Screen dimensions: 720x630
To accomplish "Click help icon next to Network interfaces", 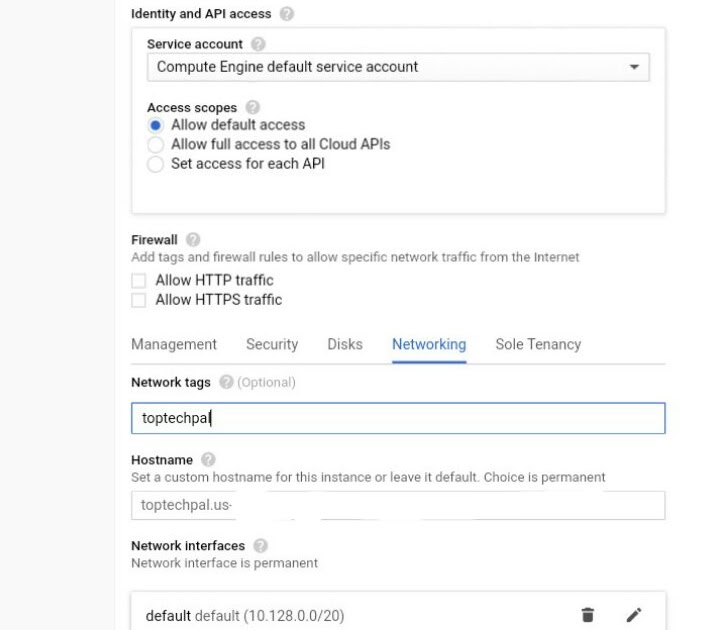I will tap(260, 546).
